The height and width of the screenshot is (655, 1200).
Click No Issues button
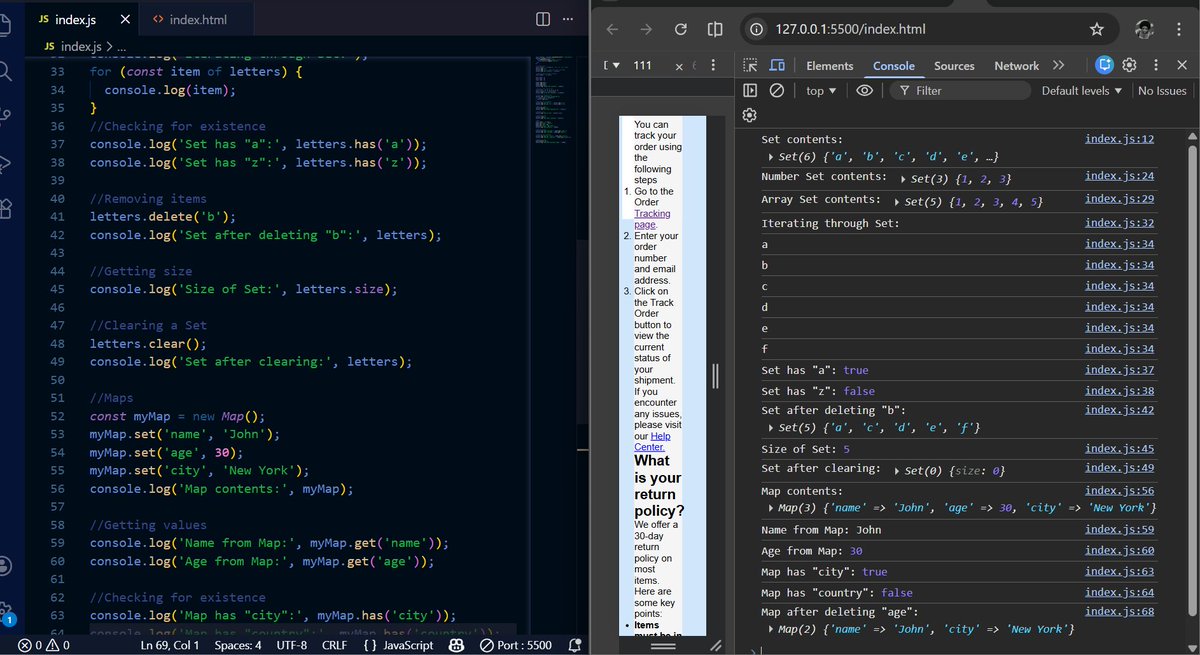click(1162, 90)
